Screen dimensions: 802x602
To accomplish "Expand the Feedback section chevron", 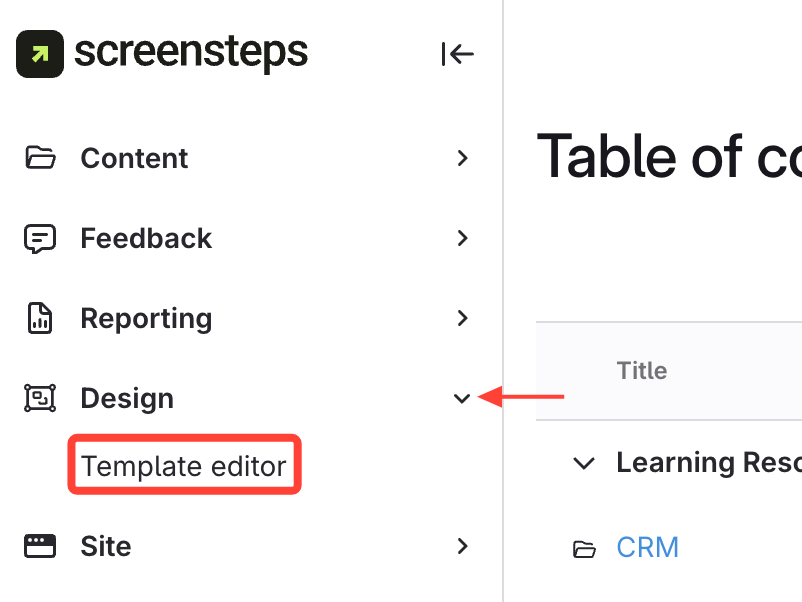I will click(462, 238).
